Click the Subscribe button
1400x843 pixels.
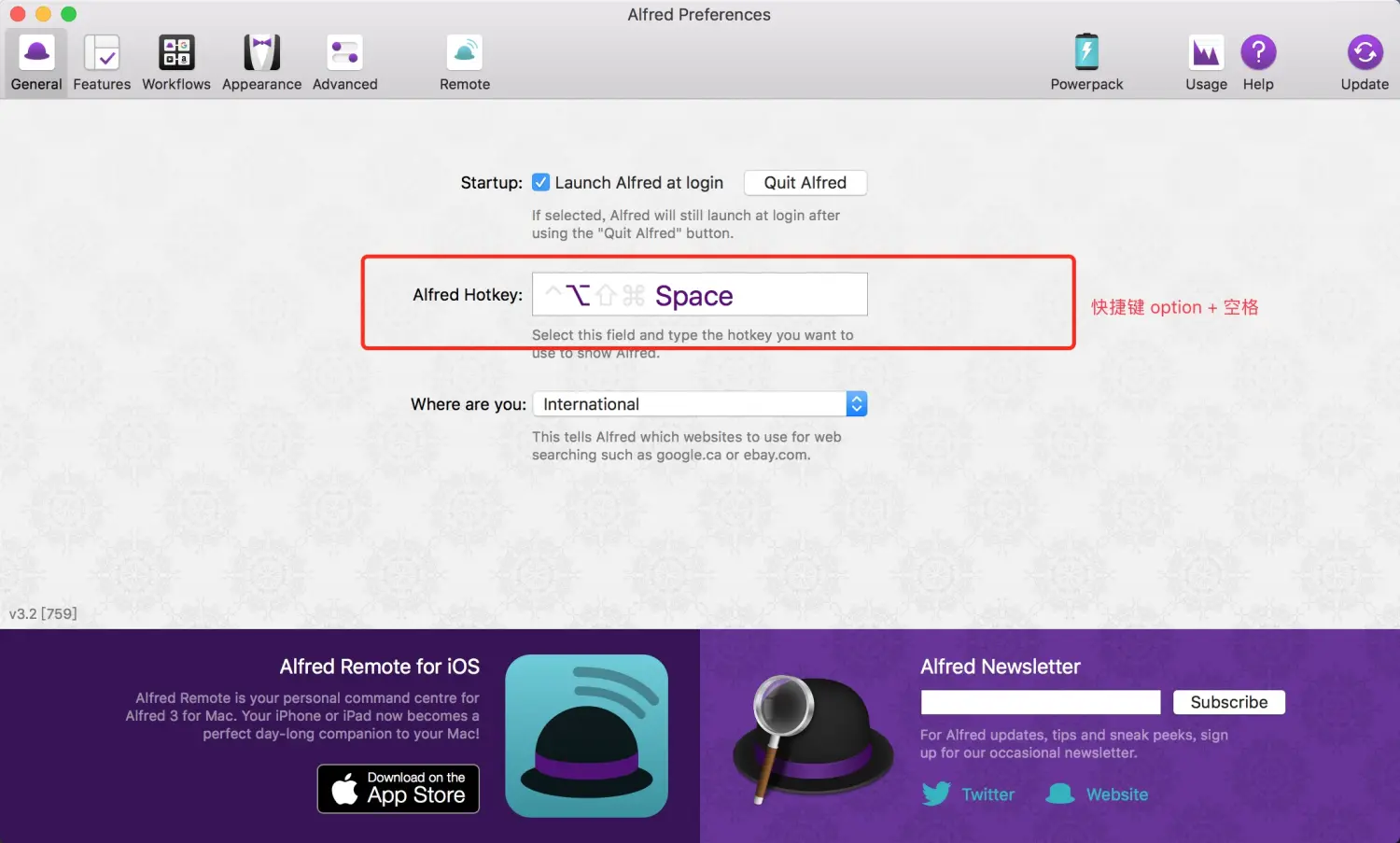pyautogui.click(x=1229, y=702)
